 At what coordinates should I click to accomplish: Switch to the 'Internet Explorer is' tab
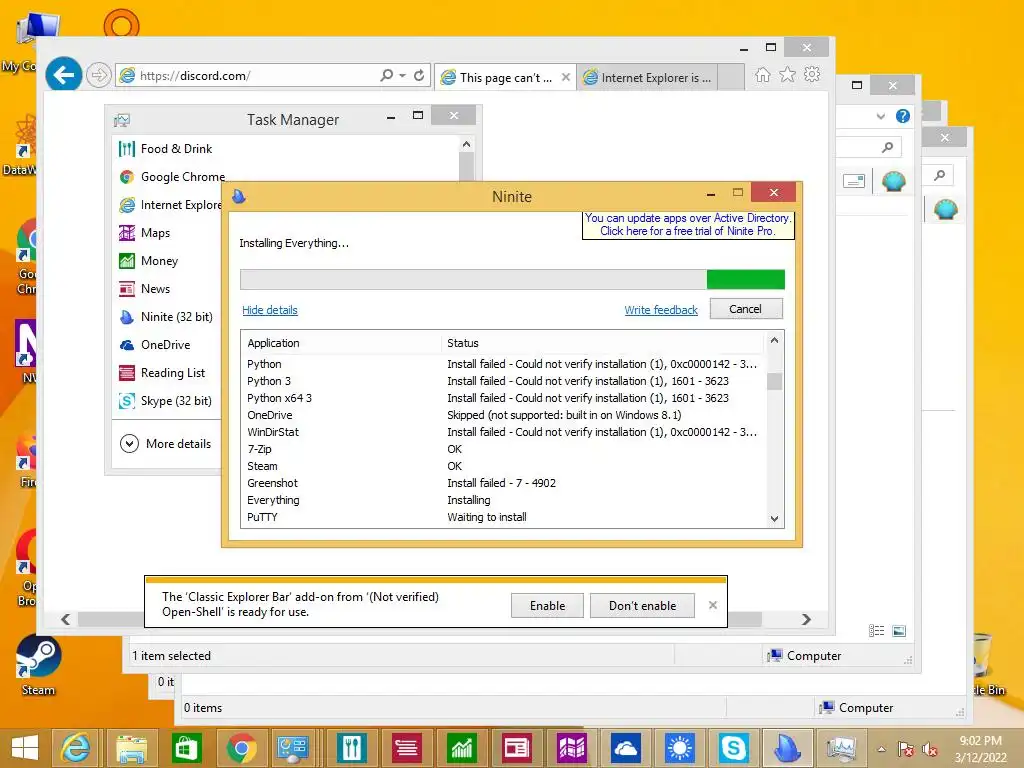tap(648, 78)
